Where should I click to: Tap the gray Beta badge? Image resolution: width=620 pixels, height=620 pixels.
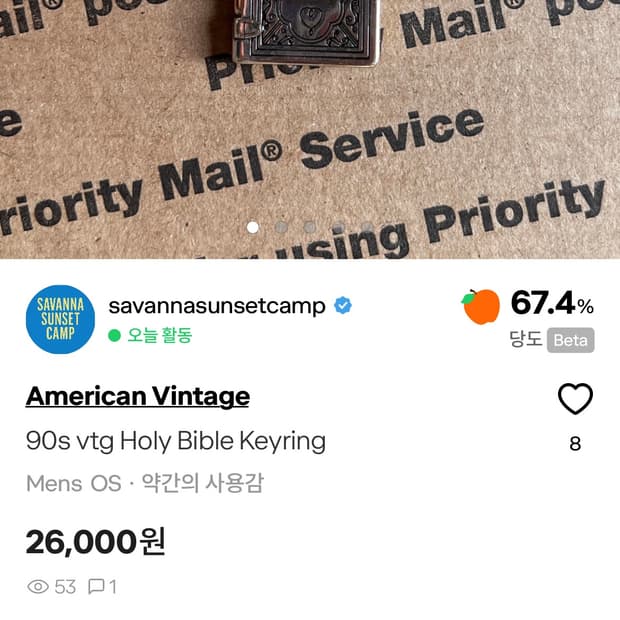pos(571,340)
